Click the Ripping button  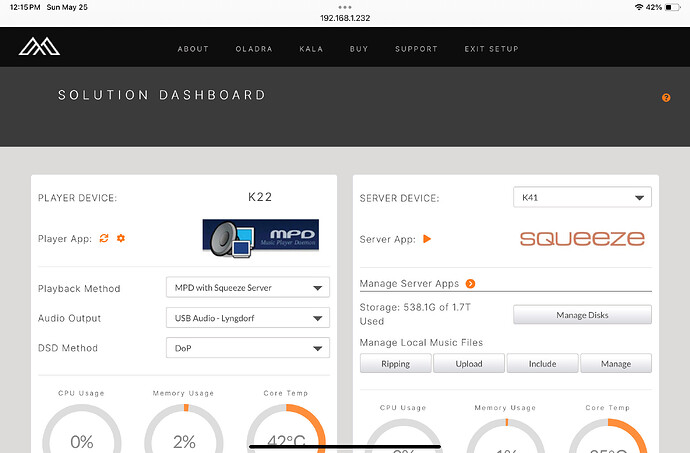coord(396,364)
